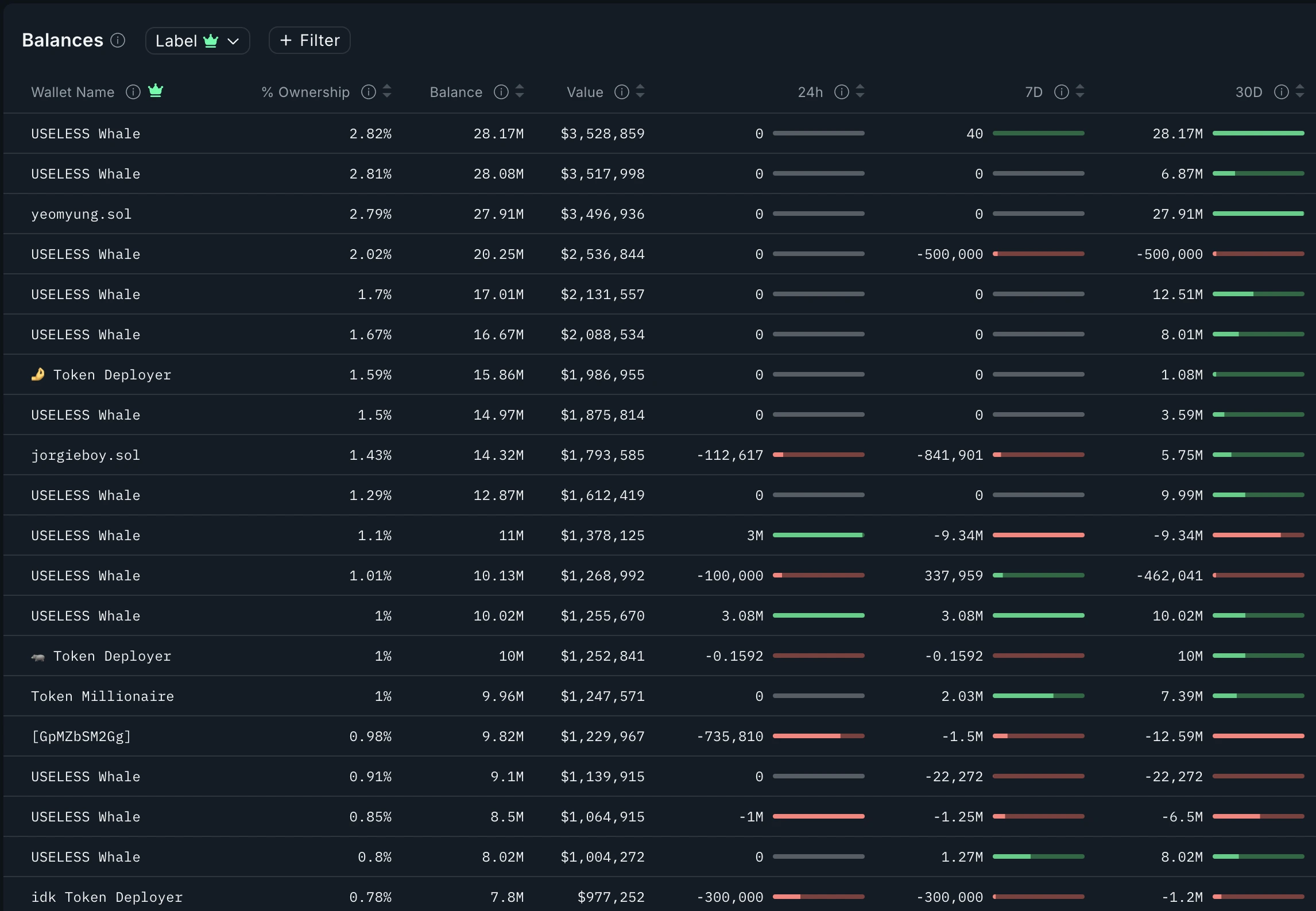Viewport: 1316px width, 911px height.
Task: Click the 30D change bar for [GpMZbSM2Gg]
Action: [1258, 736]
